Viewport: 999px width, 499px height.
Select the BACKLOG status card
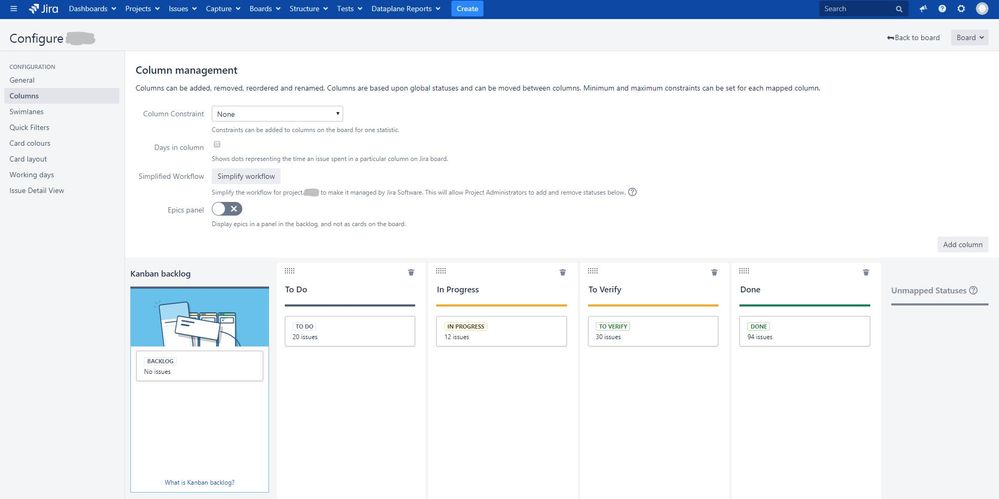[x=199, y=366]
